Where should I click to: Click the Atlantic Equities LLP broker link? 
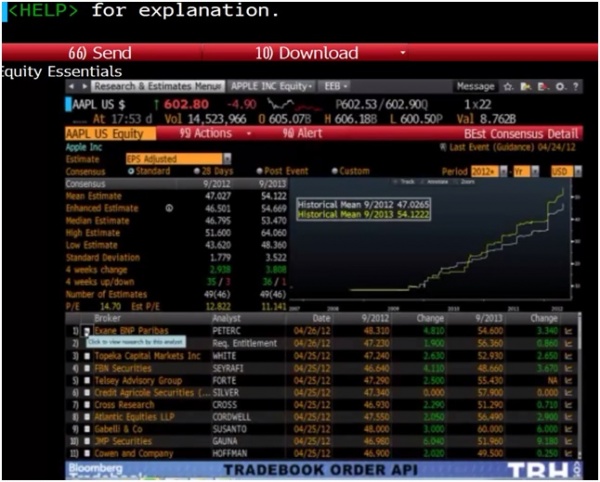[x=134, y=417]
